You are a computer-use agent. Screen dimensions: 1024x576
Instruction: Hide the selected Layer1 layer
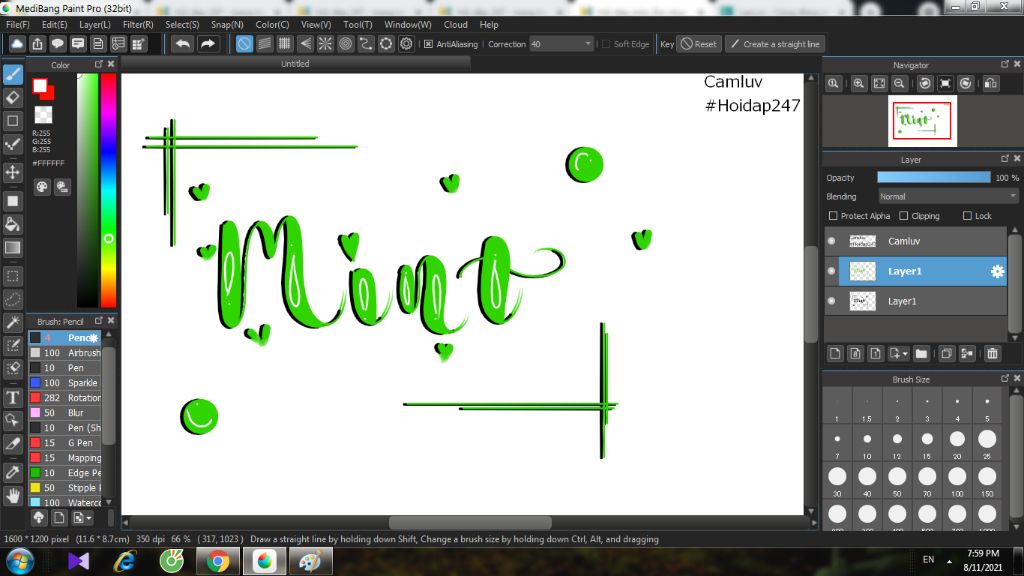(x=831, y=271)
